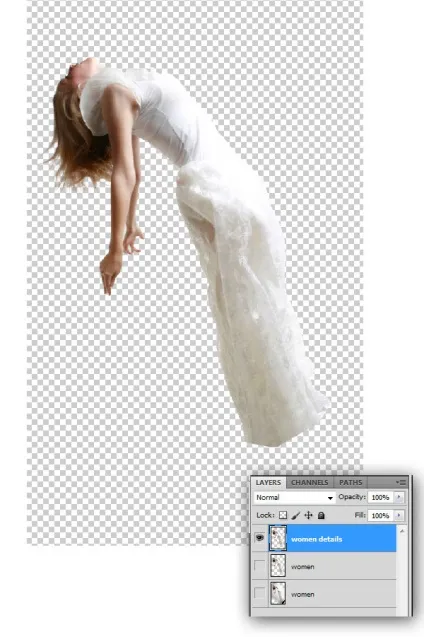Enable lock image pixels brush icon

click(x=296, y=515)
